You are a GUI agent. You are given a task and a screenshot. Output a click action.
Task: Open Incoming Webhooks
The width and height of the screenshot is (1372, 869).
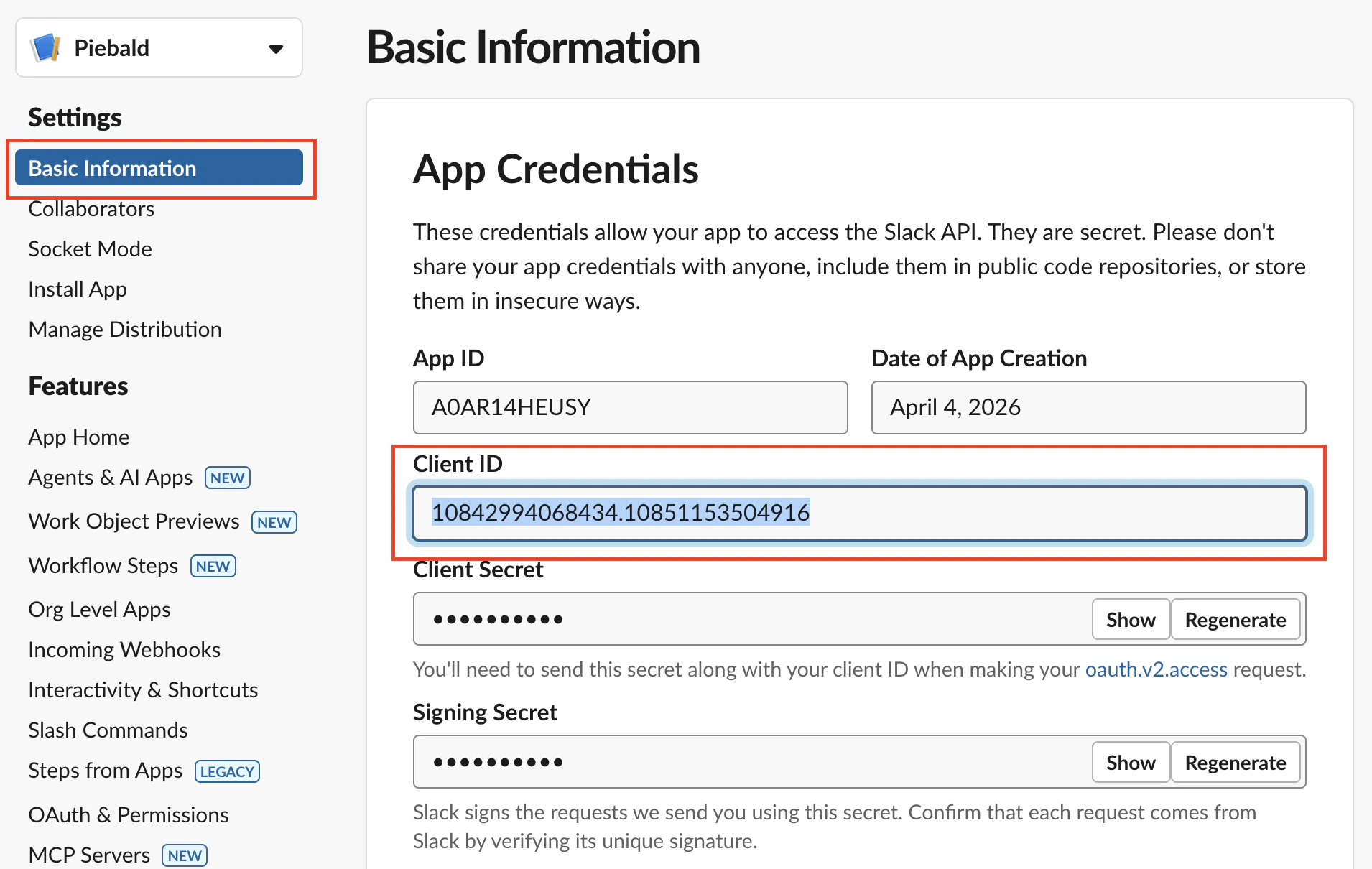(124, 650)
